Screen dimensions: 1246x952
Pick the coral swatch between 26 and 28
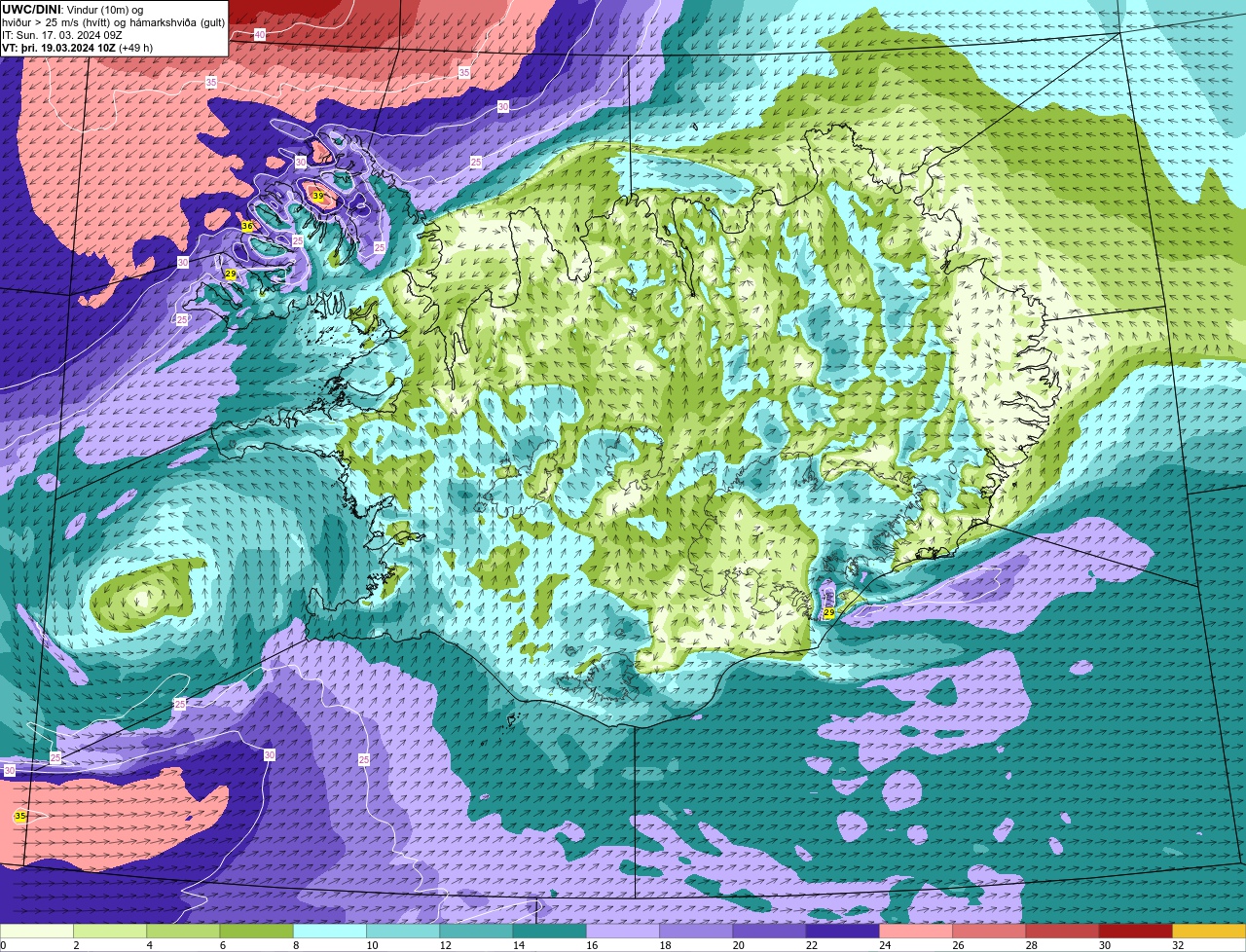989,931
